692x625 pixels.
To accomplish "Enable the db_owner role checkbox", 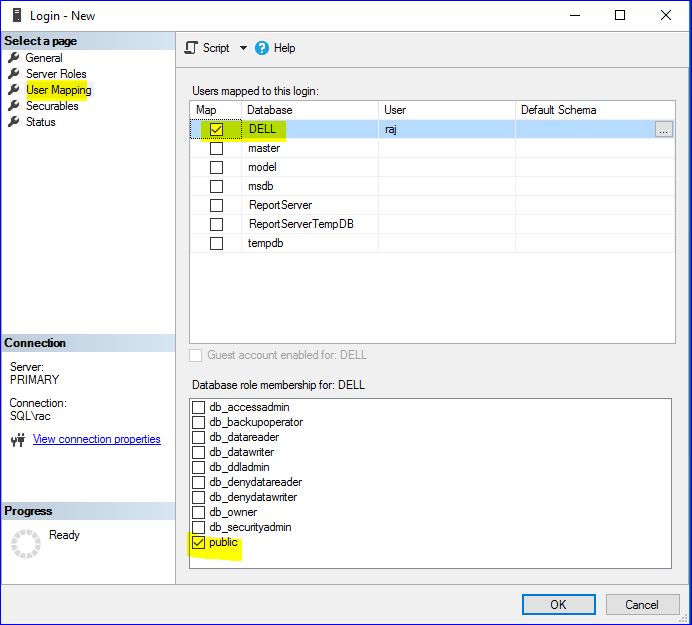I will [199, 512].
